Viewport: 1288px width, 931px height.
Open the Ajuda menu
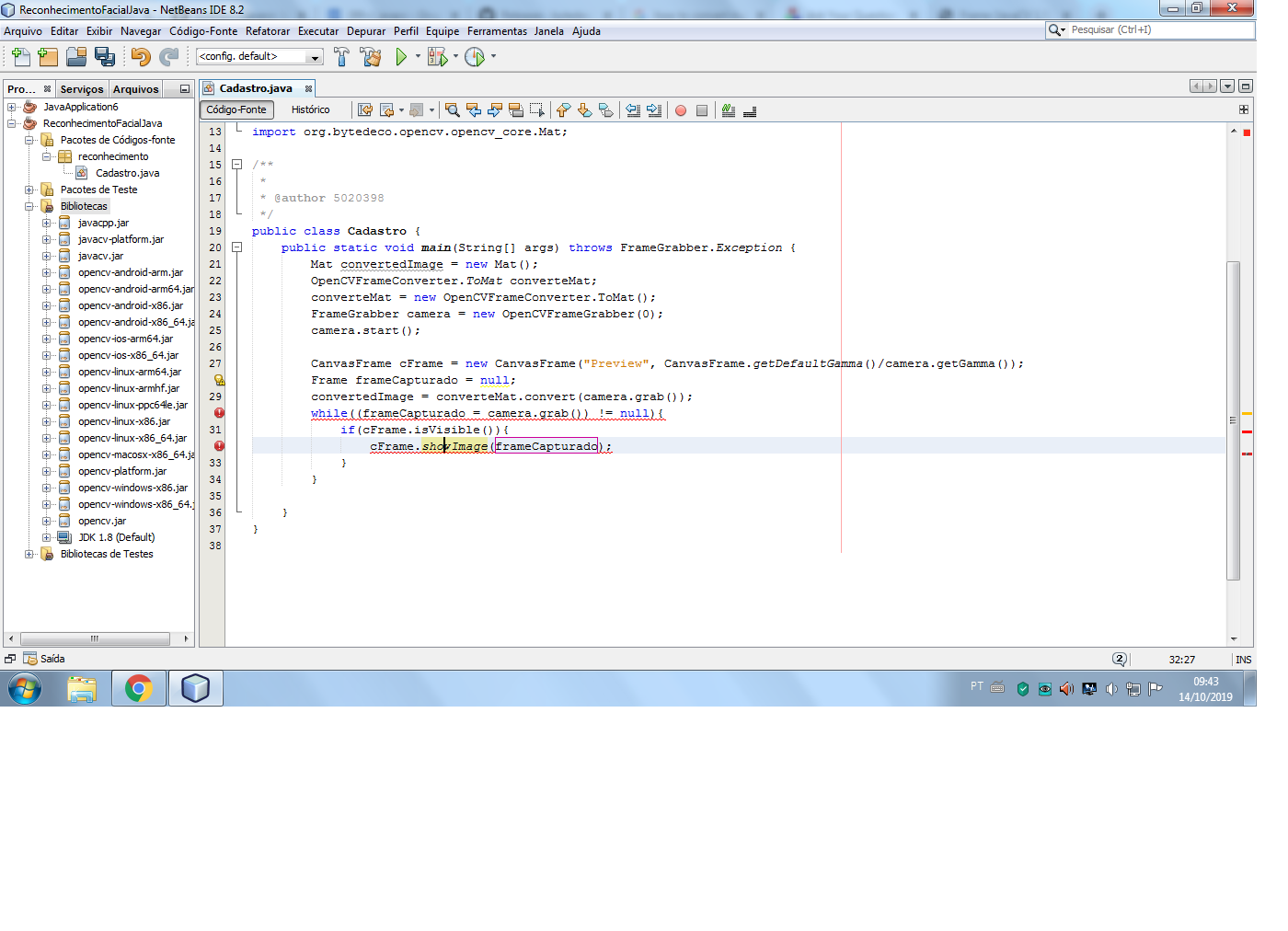(586, 31)
